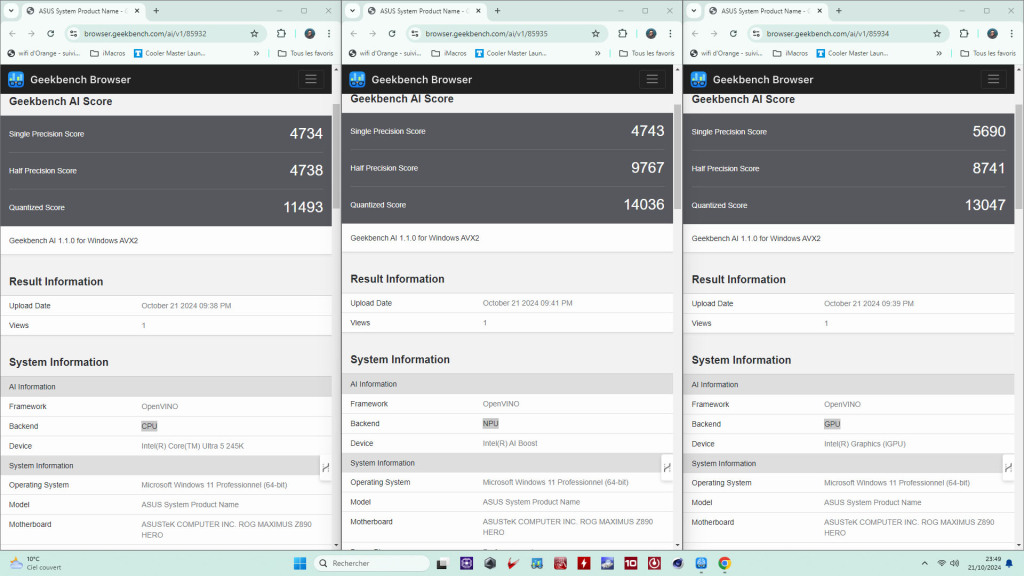Open the tab search dropdown in the middle window
The height and width of the screenshot is (576, 1024).
[353, 10]
